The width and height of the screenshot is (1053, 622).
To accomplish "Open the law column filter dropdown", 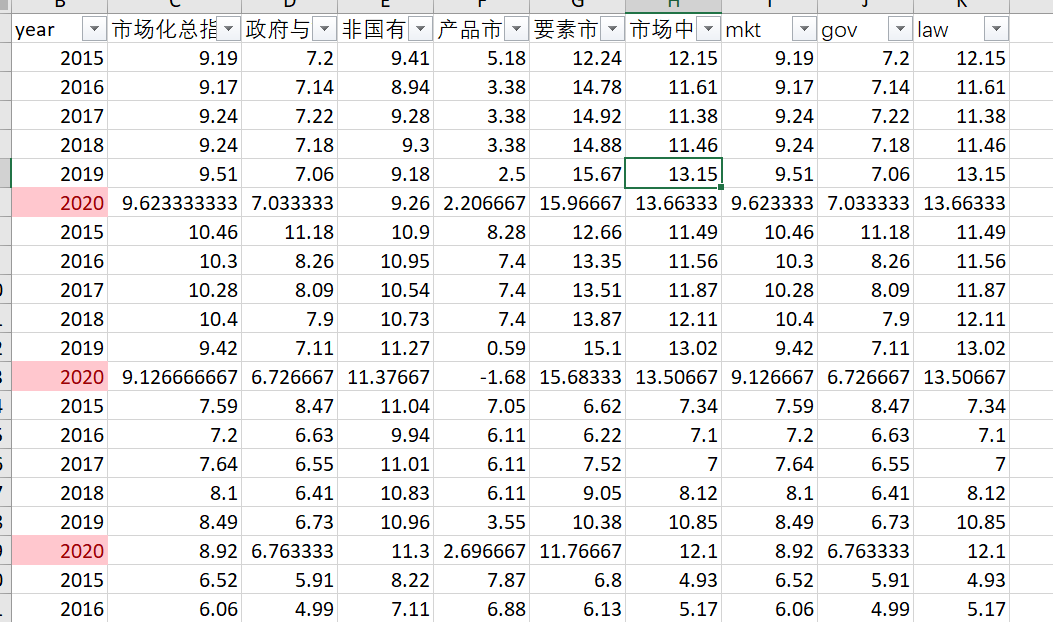I will coord(997,29).
